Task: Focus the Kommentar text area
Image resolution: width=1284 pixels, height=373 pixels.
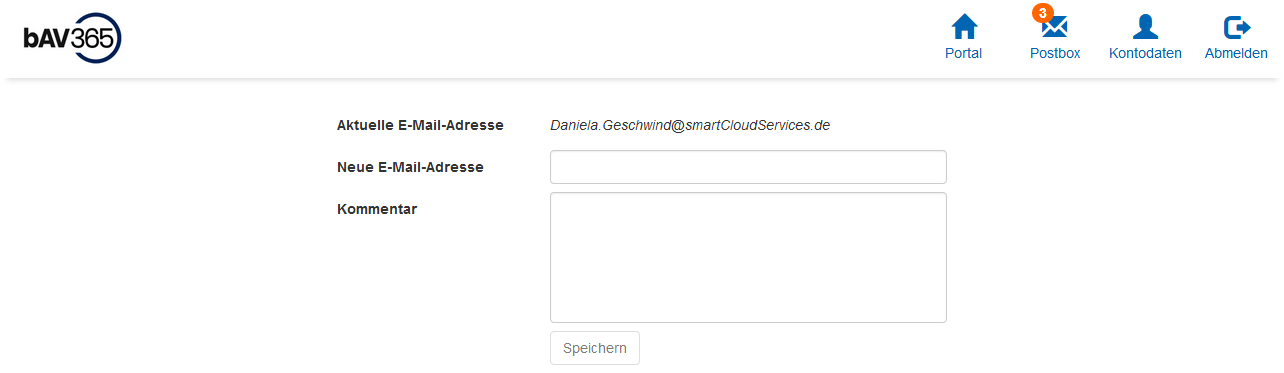Action: click(x=748, y=257)
